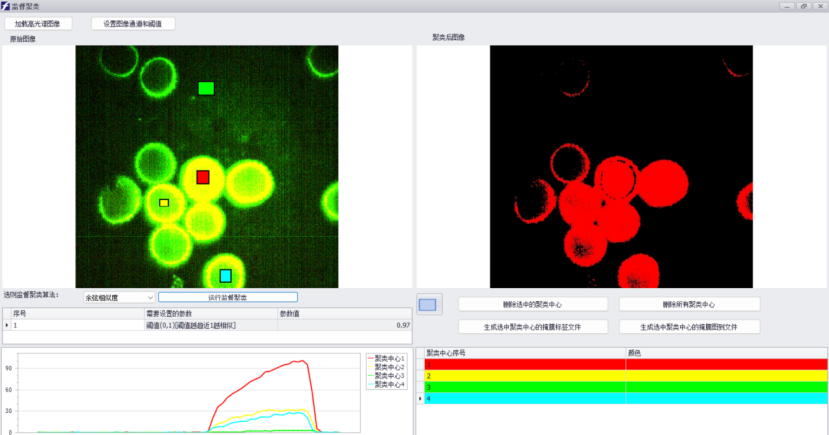Run clustering with the 运行监督聚类 button
The width and height of the screenshot is (829, 435).
[227, 297]
